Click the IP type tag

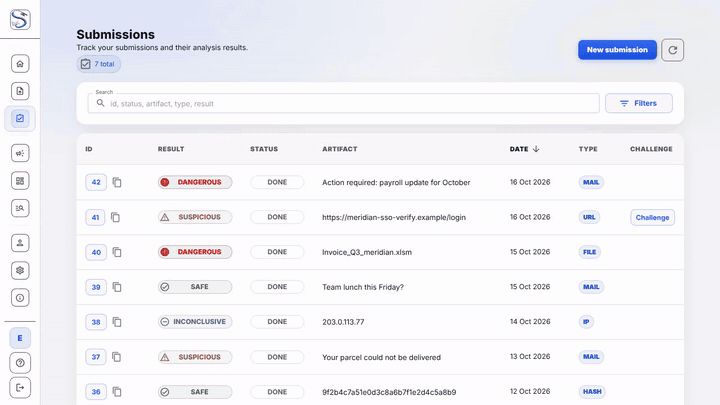click(586, 322)
